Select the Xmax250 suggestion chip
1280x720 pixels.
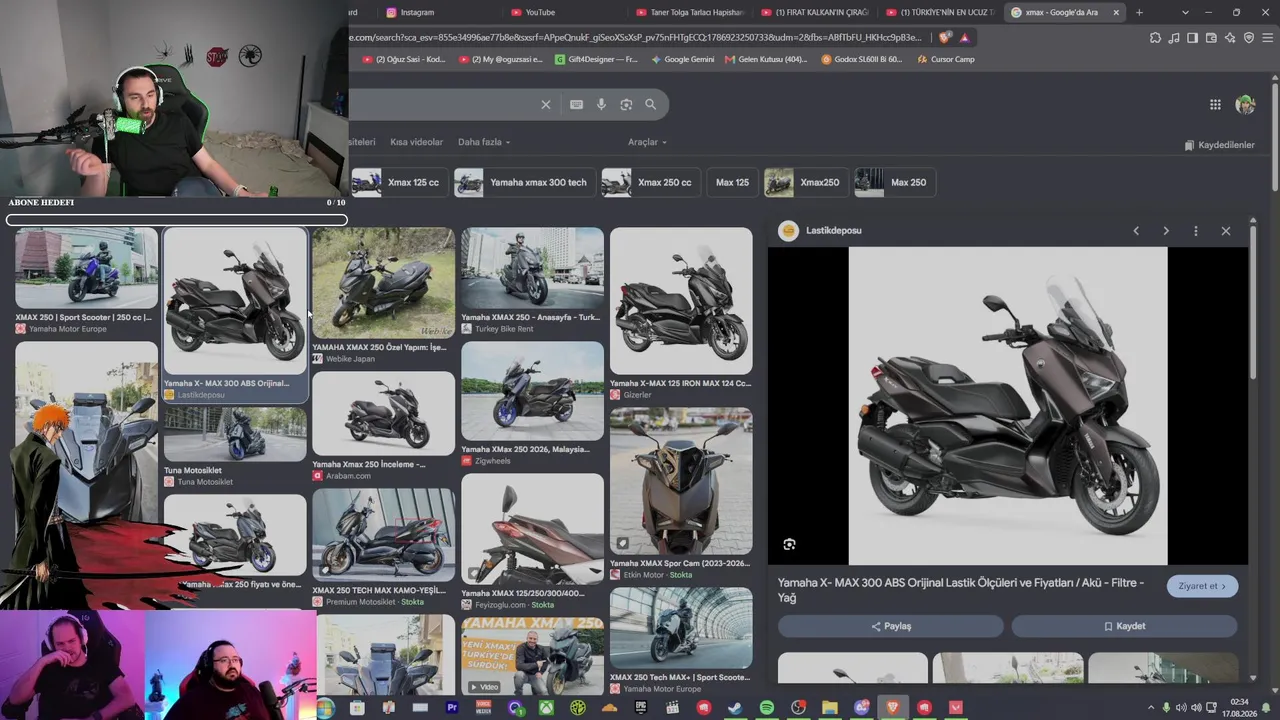tap(805, 182)
